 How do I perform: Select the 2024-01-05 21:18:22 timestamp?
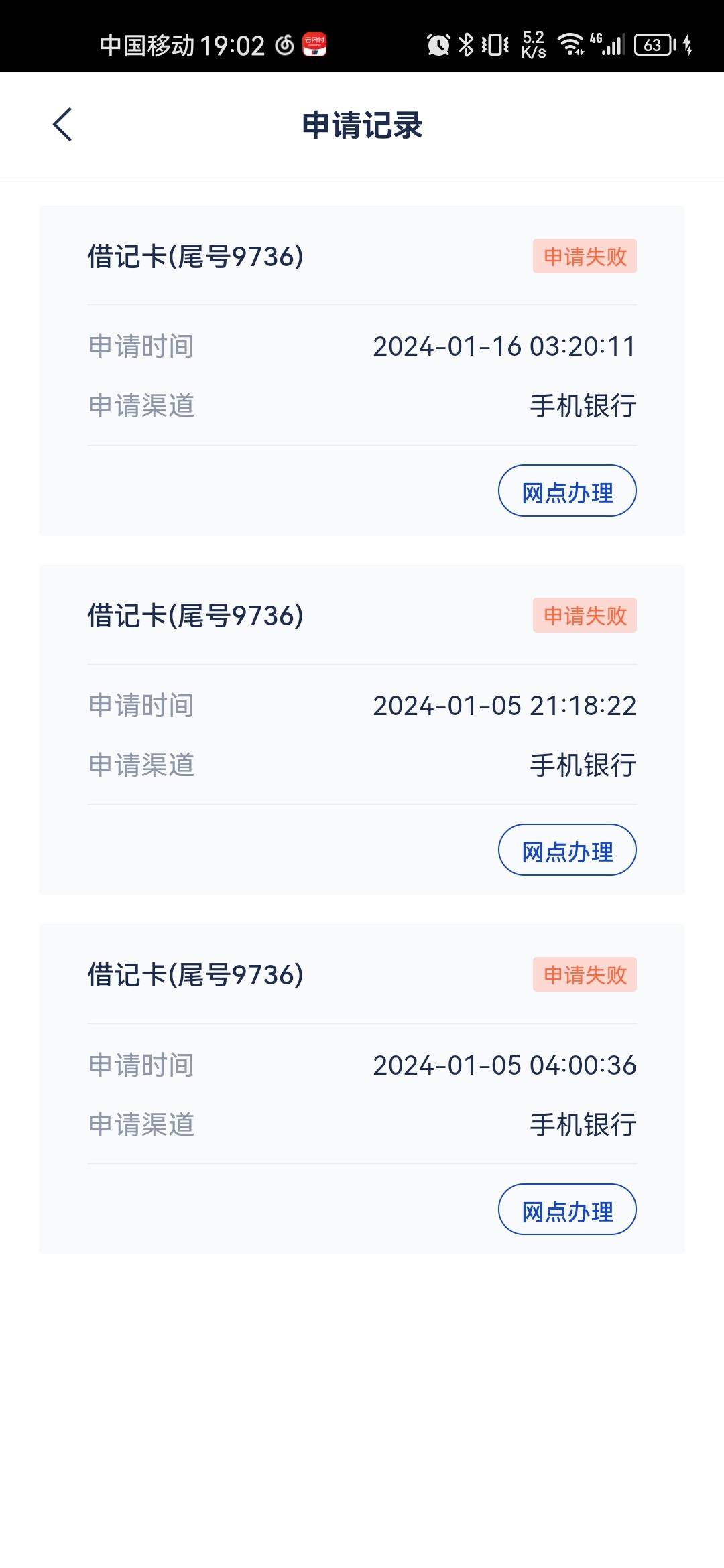pyautogui.click(x=504, y=706)
